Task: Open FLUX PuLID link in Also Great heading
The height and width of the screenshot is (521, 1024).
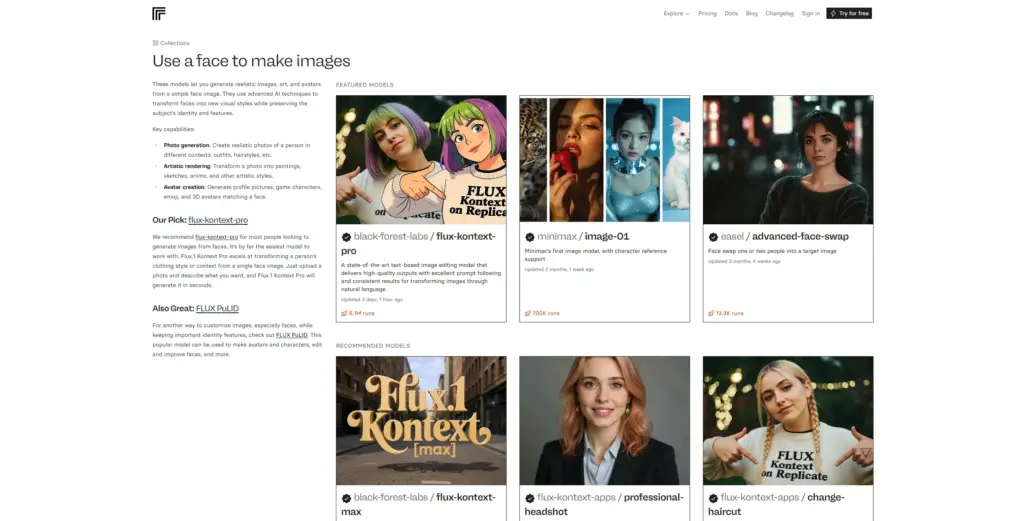Action: click(217, 308)
